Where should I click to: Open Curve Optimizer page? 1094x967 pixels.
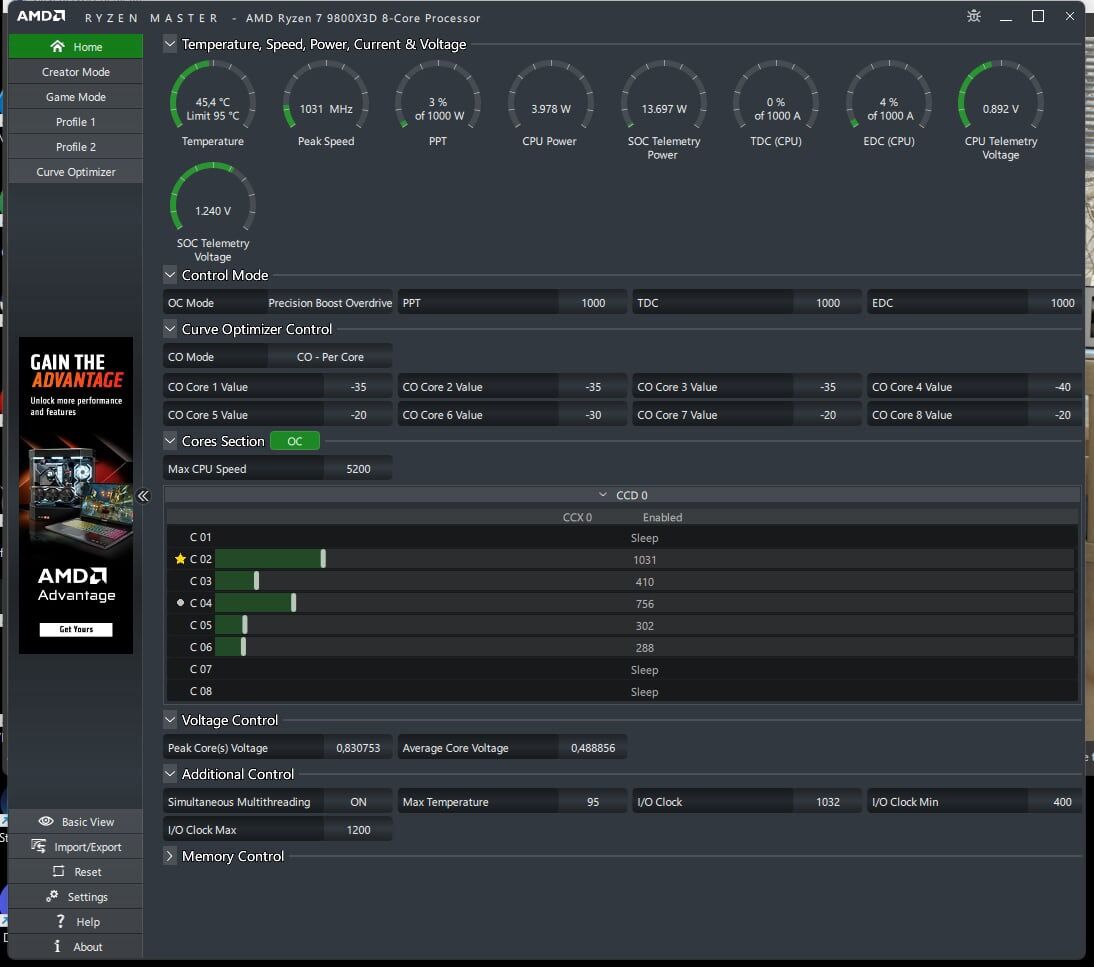[75, 172]
